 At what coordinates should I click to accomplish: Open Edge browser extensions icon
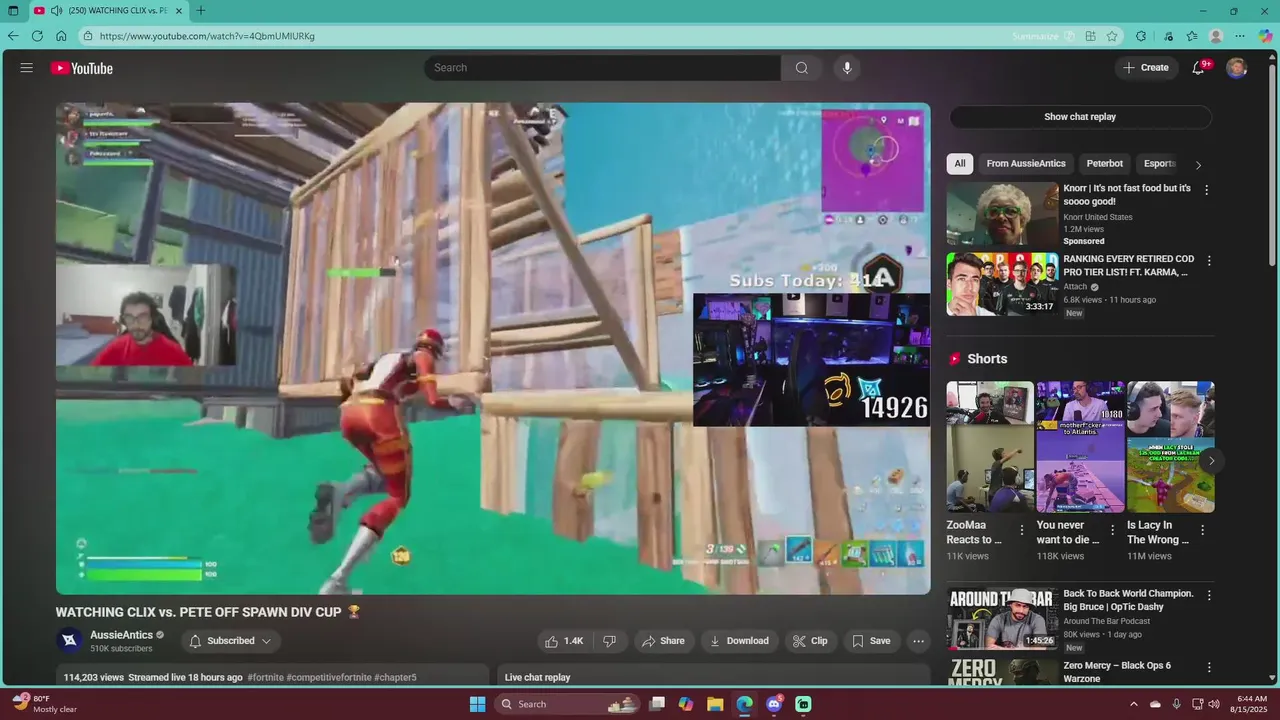(x=1141, y=36)
